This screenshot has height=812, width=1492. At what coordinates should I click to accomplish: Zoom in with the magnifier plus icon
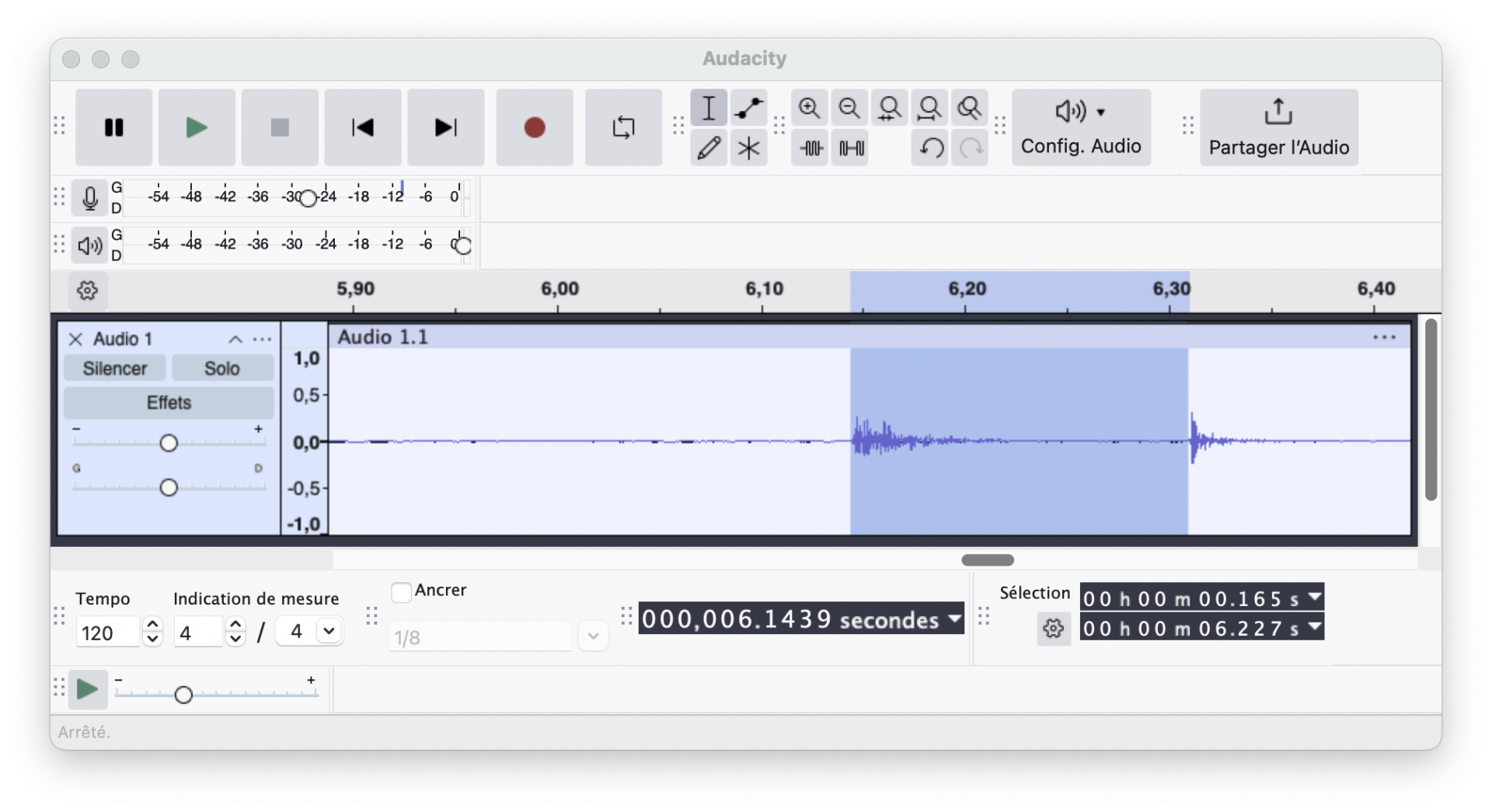(810, 108)
